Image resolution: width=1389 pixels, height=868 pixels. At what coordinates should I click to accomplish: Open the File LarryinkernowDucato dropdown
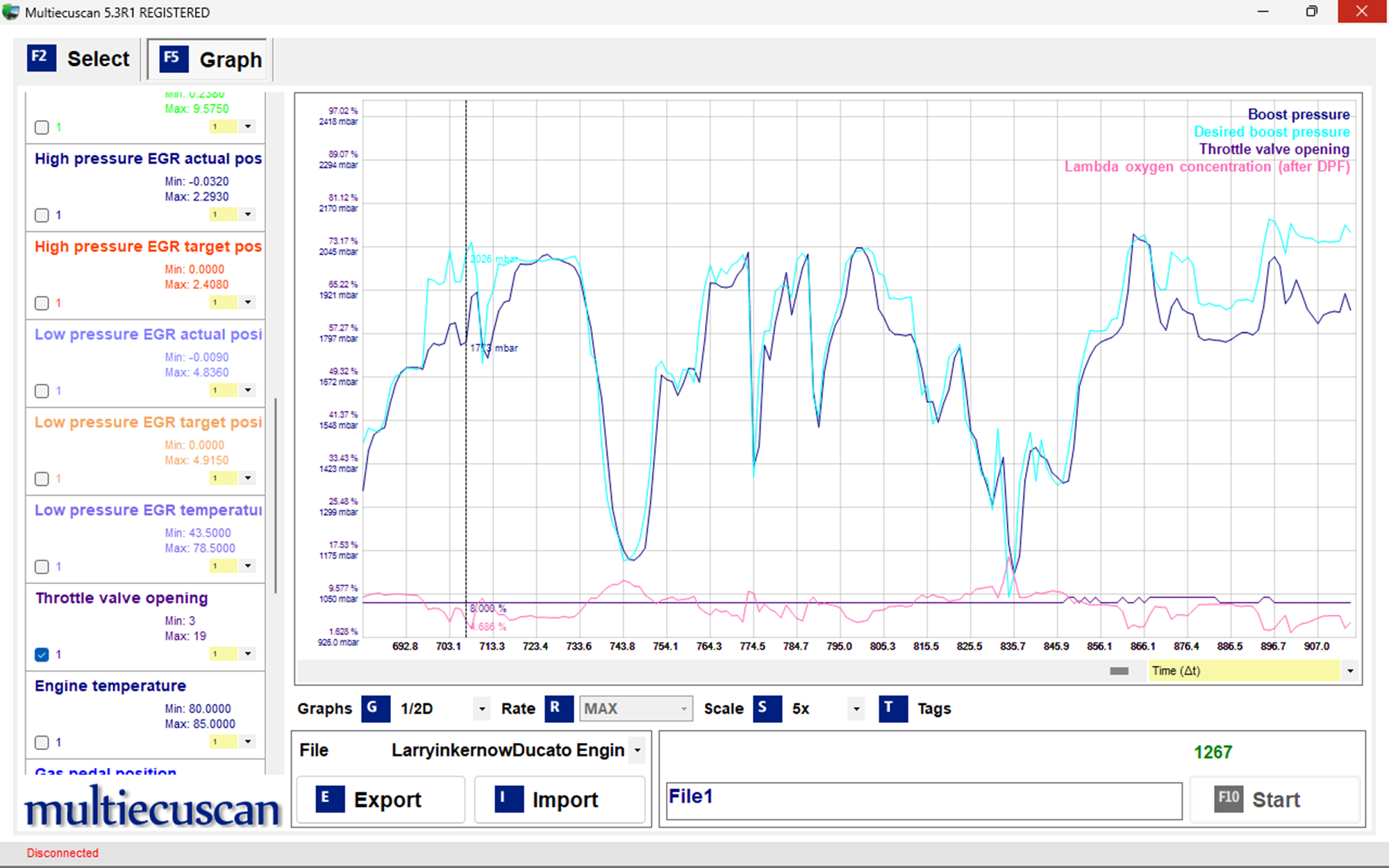pyautogui.click(x=637, y=750)
